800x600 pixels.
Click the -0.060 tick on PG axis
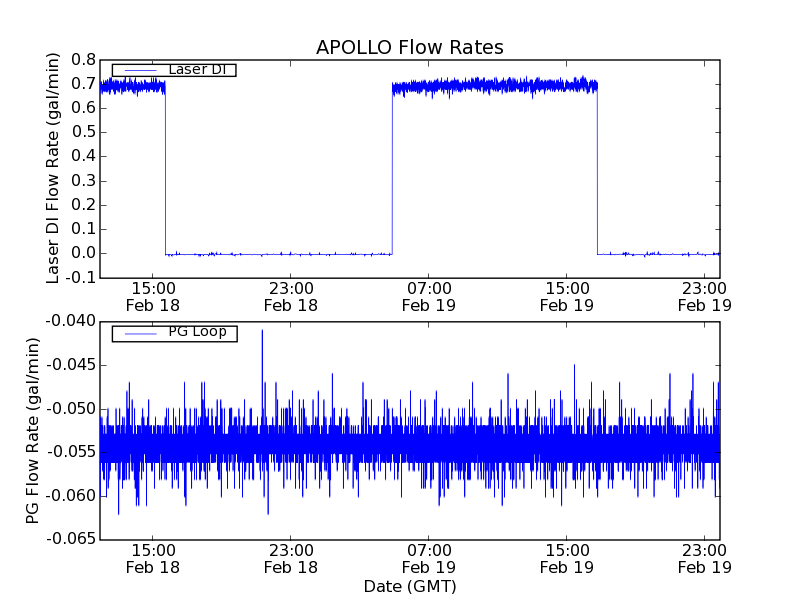[71, 495]
